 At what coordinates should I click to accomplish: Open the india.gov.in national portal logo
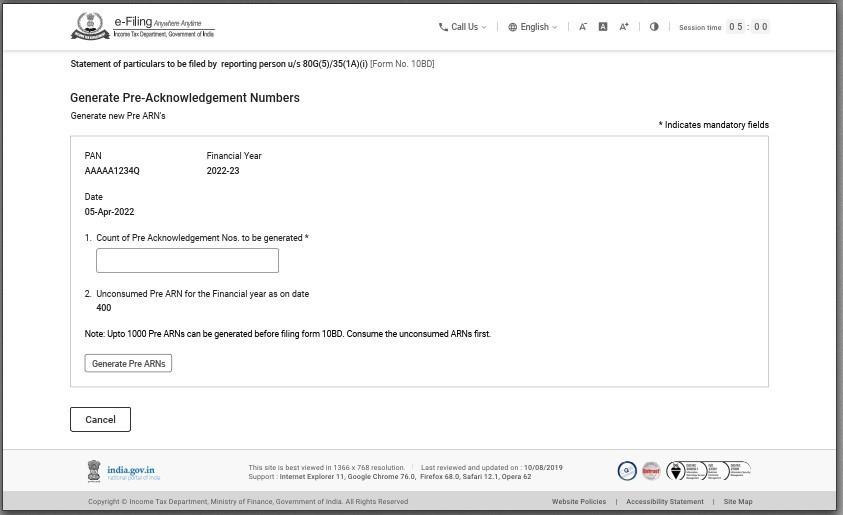tap(123, 471)
